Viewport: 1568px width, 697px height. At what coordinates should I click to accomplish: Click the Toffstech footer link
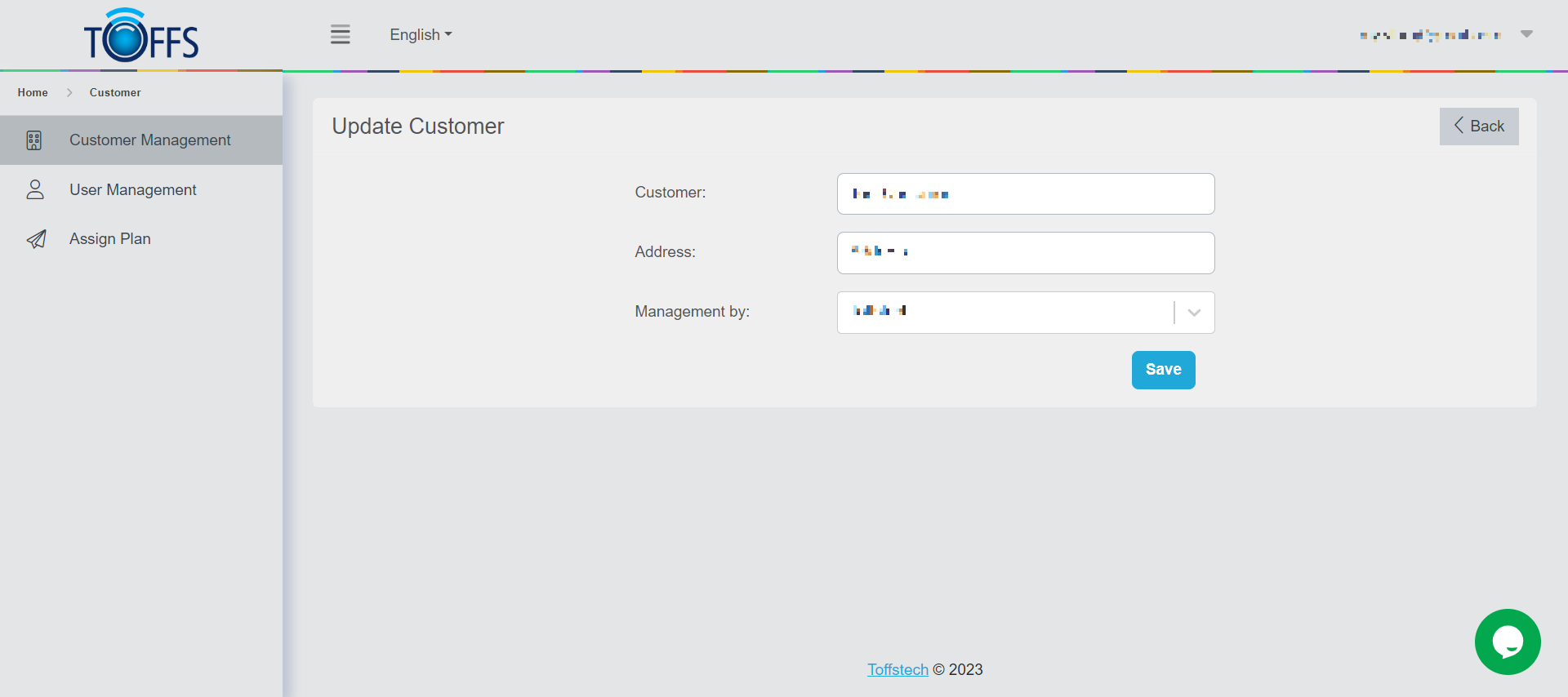[x=898, y=670]
